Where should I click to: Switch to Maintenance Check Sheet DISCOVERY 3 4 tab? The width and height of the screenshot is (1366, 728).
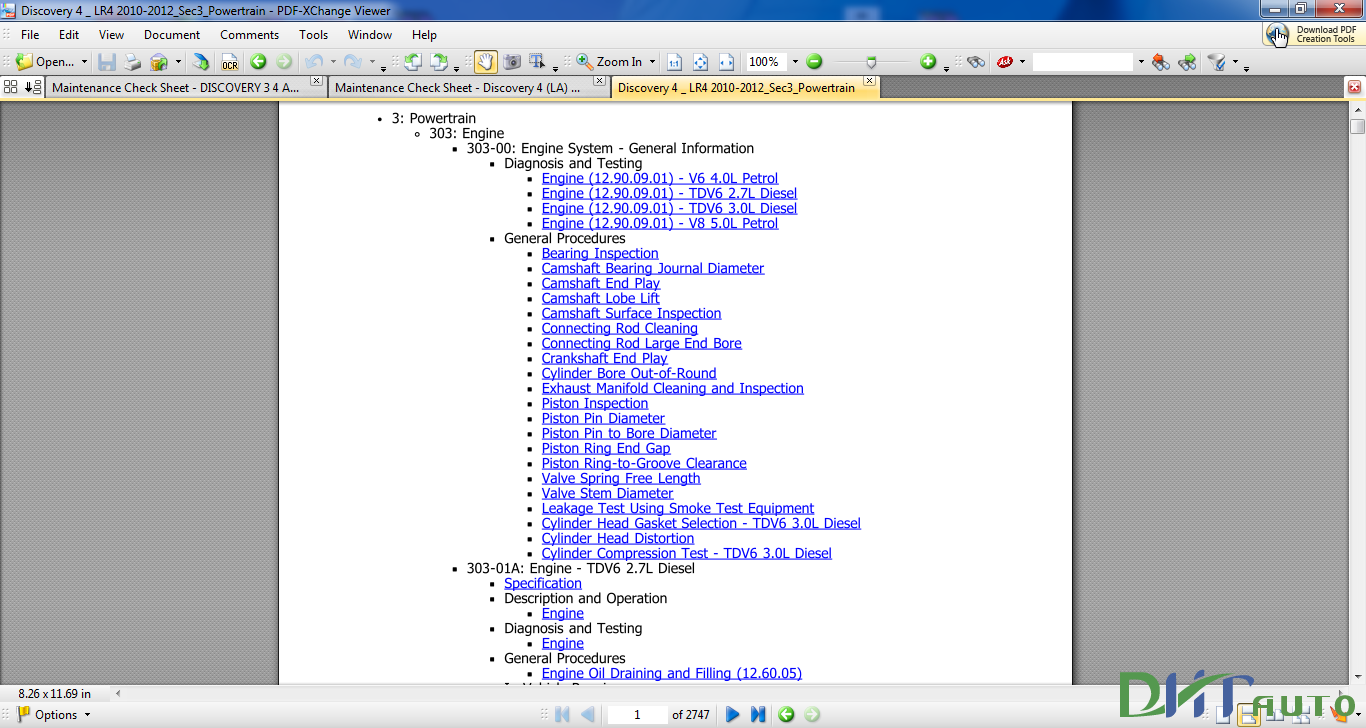(x=185, y=87)
